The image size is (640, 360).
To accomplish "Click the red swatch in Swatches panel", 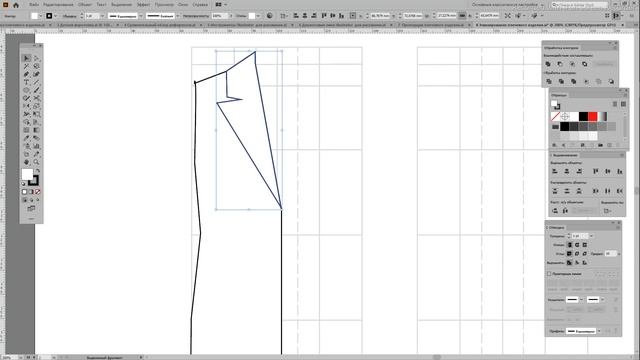I will 593,117.
